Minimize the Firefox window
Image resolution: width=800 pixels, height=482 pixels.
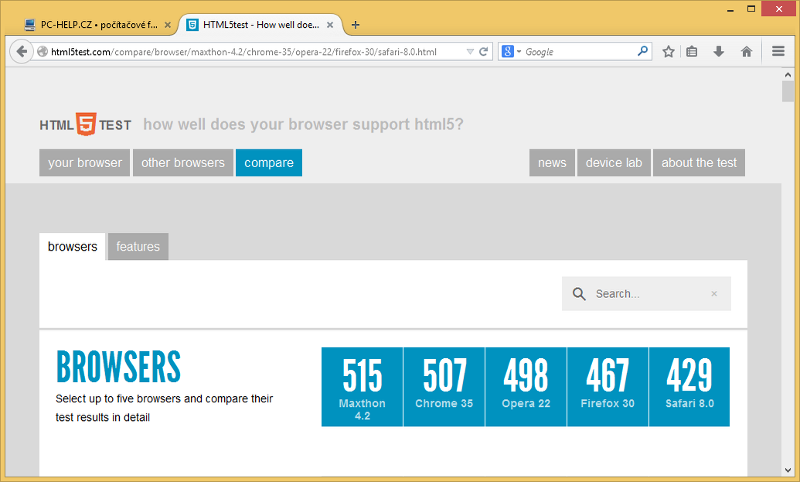point(730,9)
